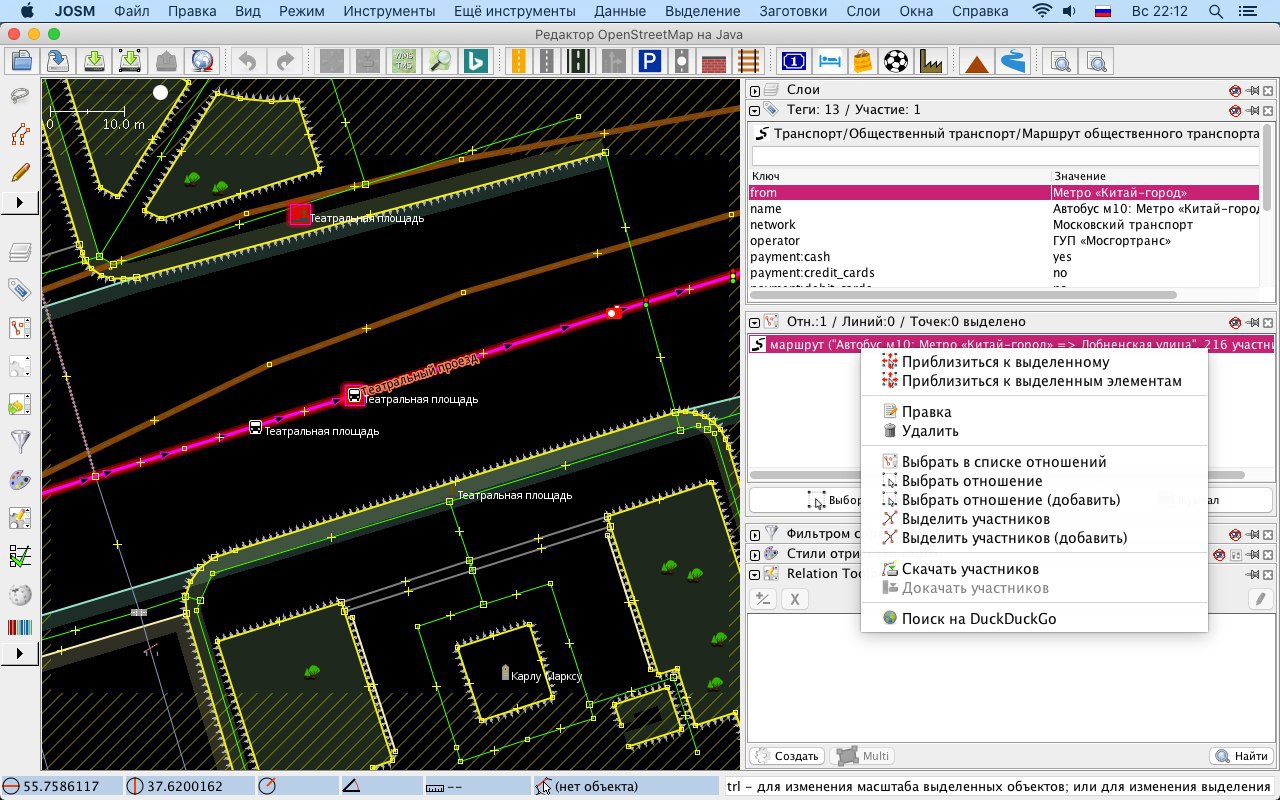Open the macOS Spotlight search icon
The image size is (1280, 800).
[x=1216, y=11]
